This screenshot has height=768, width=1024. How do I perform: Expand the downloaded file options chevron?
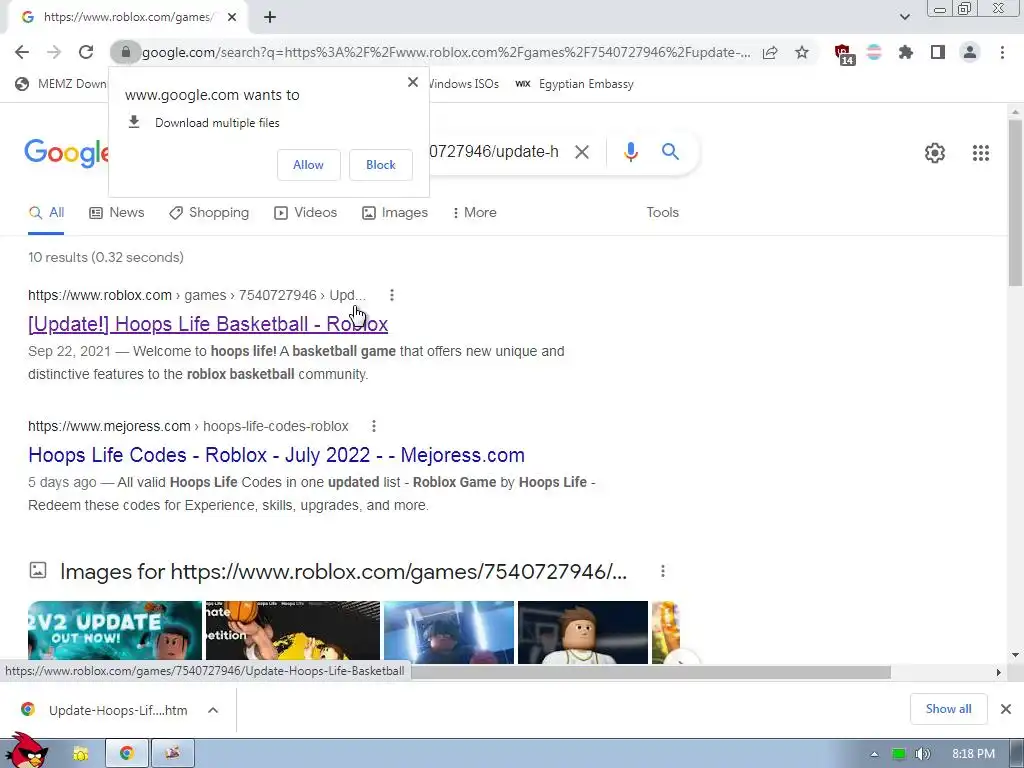213,710
